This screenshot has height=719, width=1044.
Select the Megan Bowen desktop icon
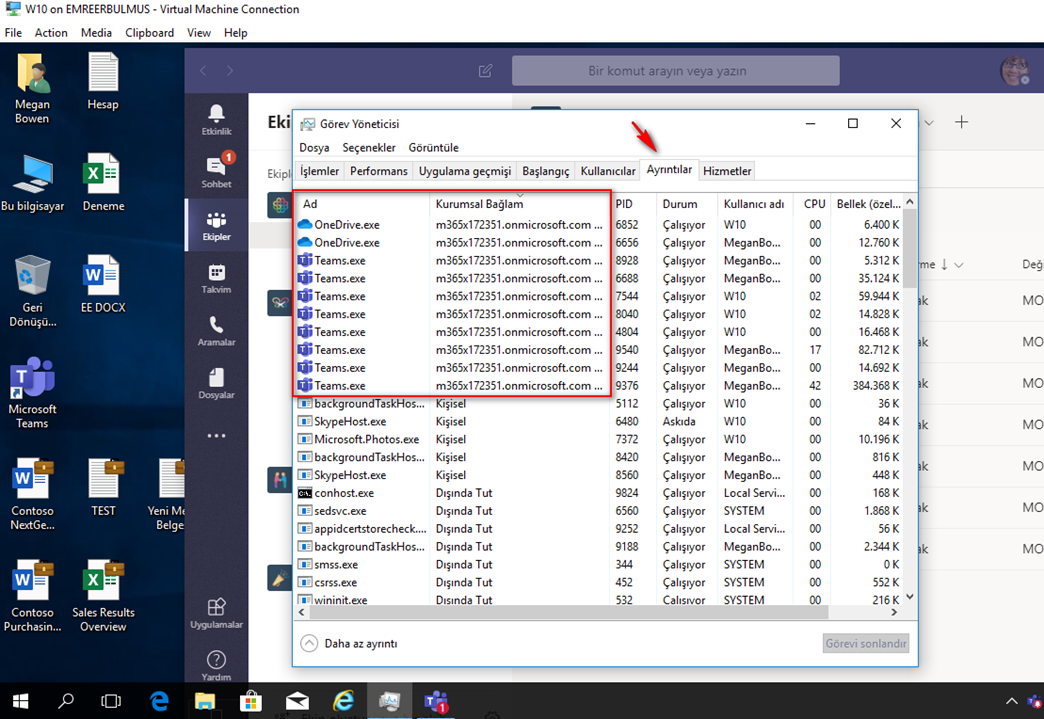click(32, 89)
